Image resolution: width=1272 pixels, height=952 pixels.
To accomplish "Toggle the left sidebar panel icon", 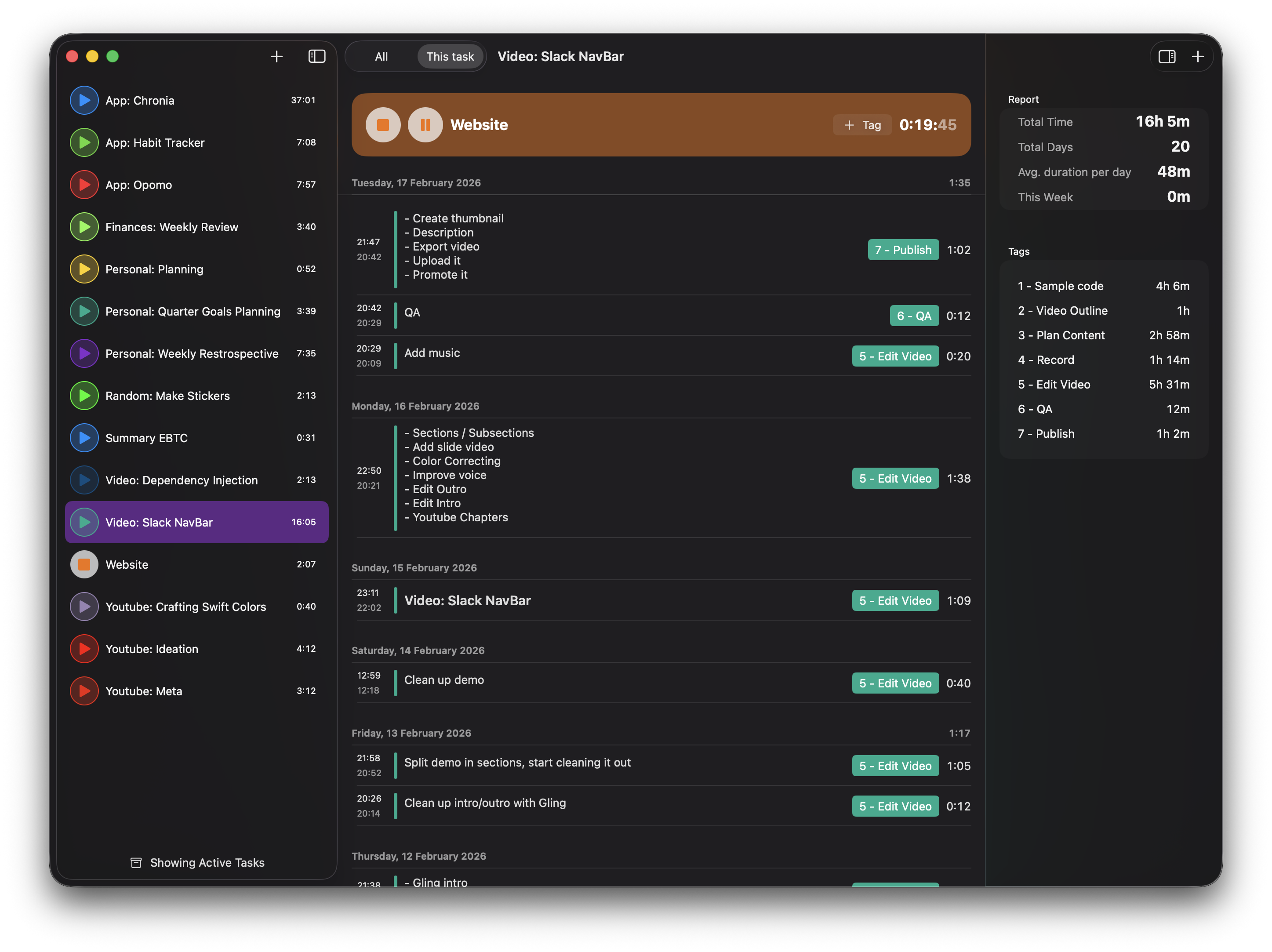I will click(316, 56).
